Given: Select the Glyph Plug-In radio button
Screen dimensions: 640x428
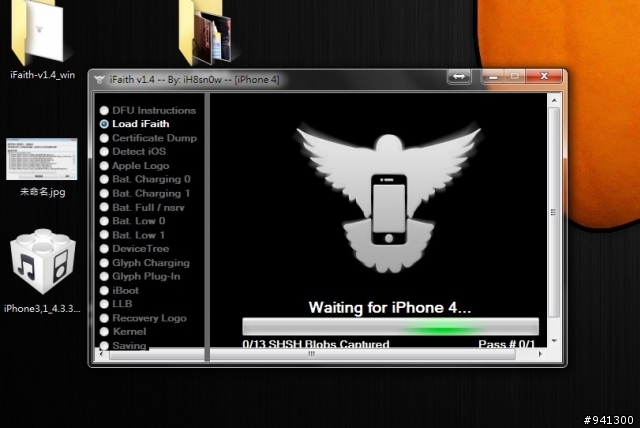Looking at the screenshot, I should coord(104,276).
